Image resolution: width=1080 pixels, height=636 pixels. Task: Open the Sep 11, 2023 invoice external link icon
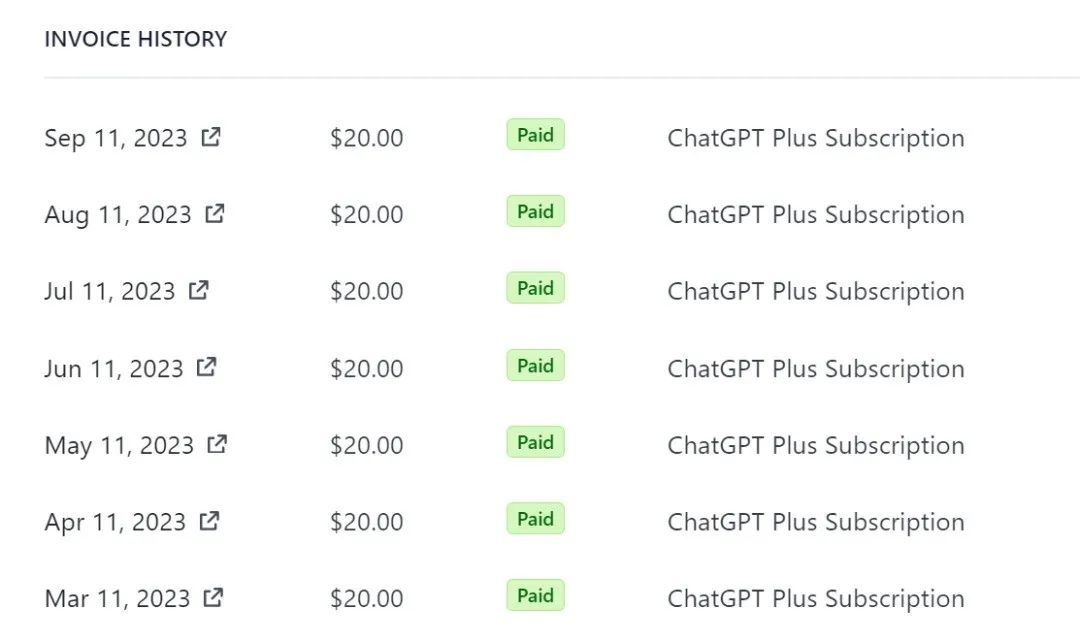[x=211, y=137]
